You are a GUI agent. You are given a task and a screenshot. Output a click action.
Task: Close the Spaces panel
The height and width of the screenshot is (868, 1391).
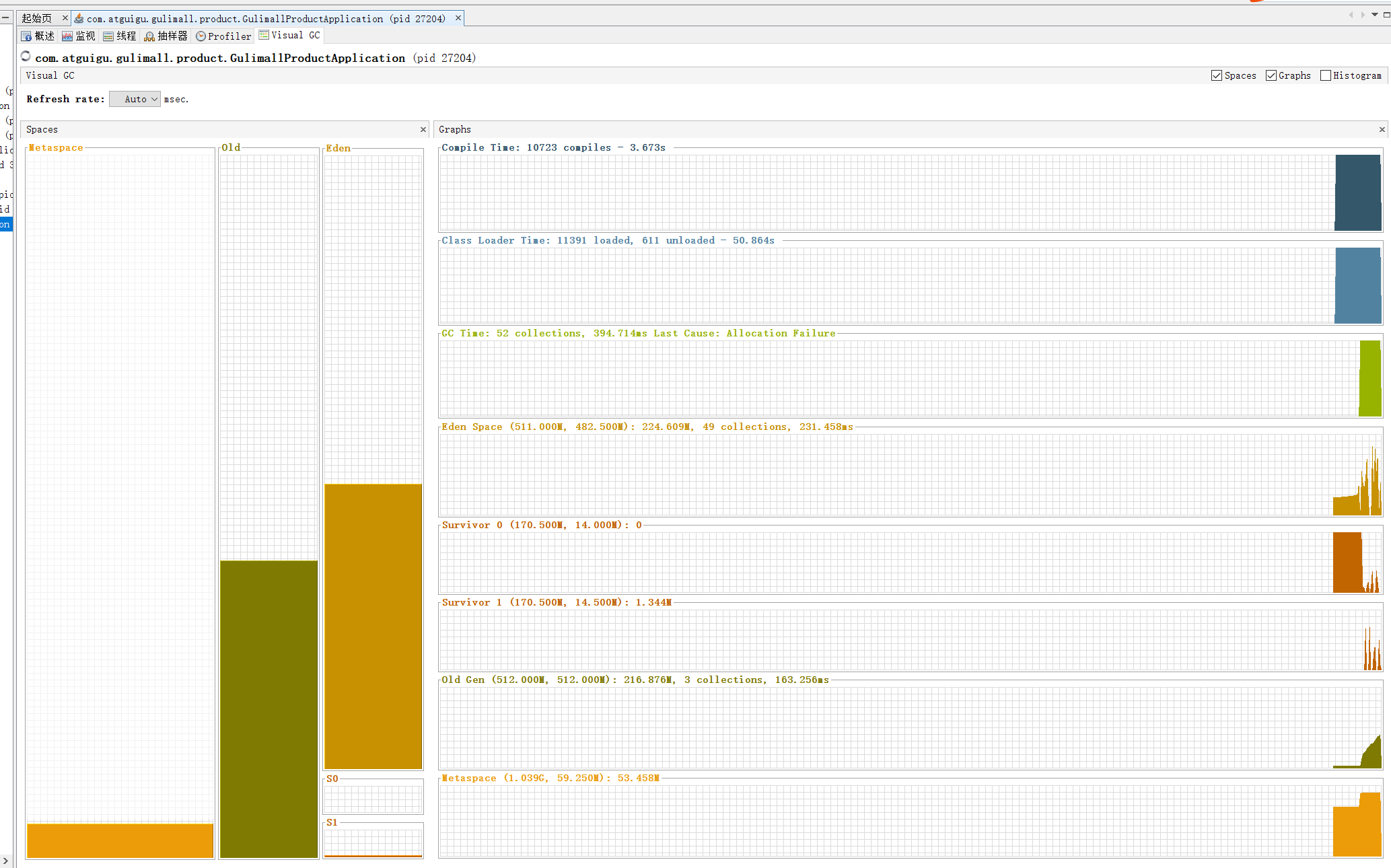click(423, 130)
